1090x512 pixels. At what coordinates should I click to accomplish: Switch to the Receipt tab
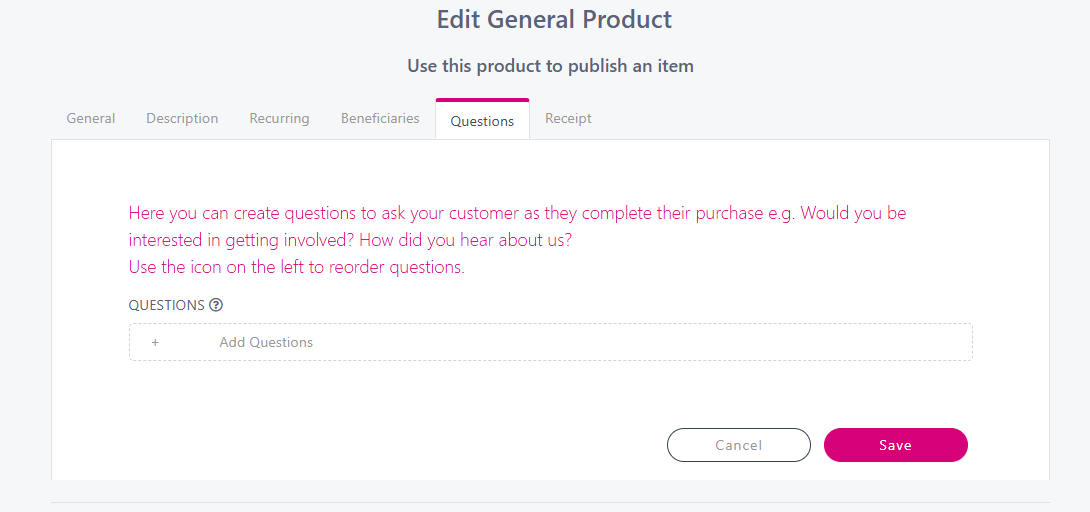click(568, 118)
